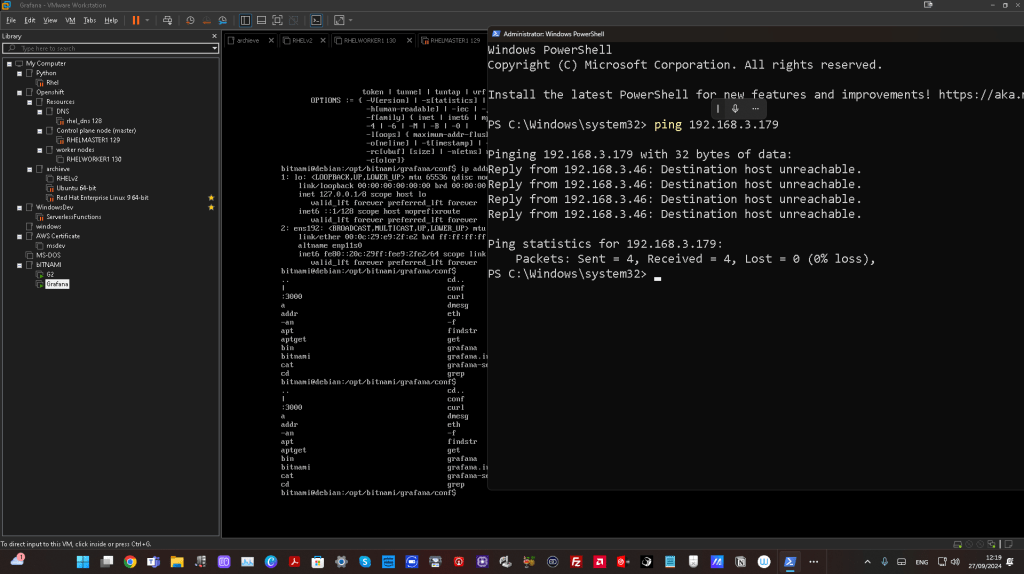The width and height of the screenshot is (1024, 574).
Task: Enter full screen mode from the toolbar
Action: point(278,20)
